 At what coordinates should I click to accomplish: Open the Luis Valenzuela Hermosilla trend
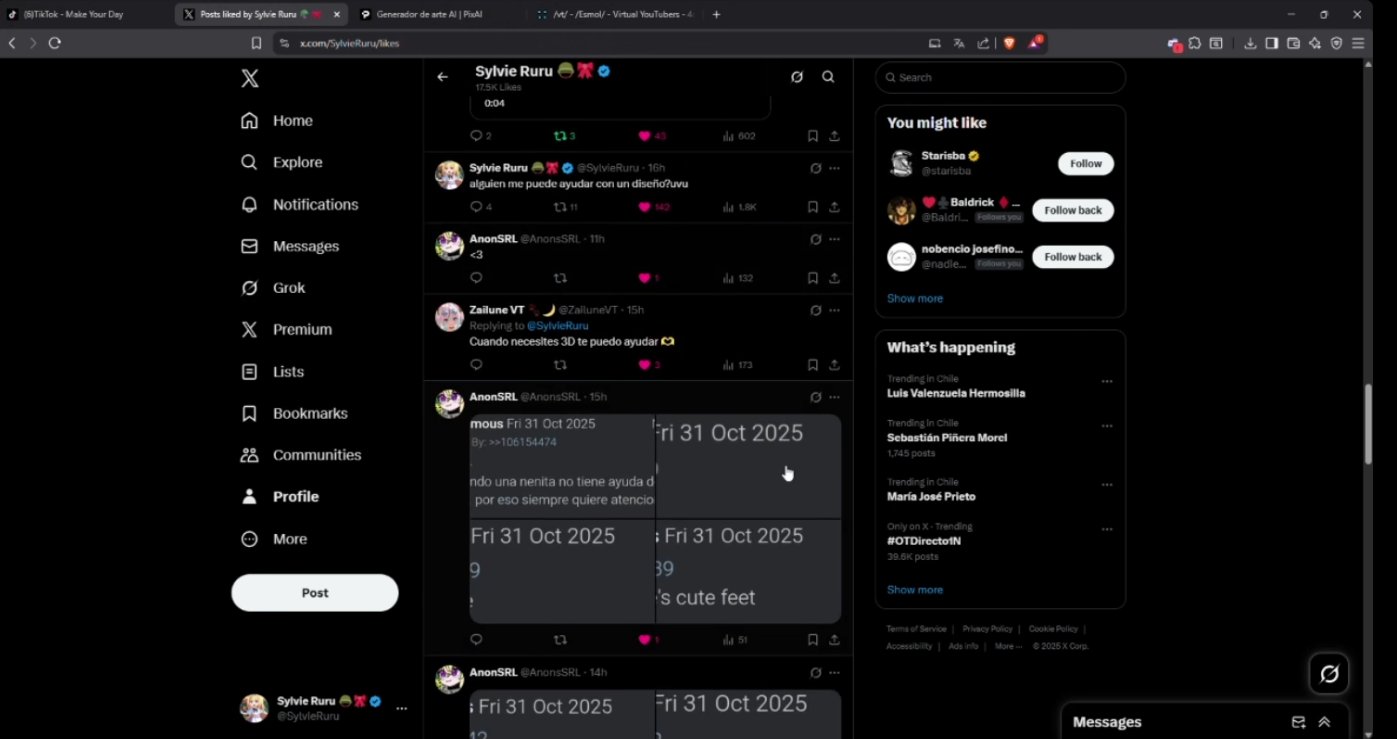tap(956, 393)
